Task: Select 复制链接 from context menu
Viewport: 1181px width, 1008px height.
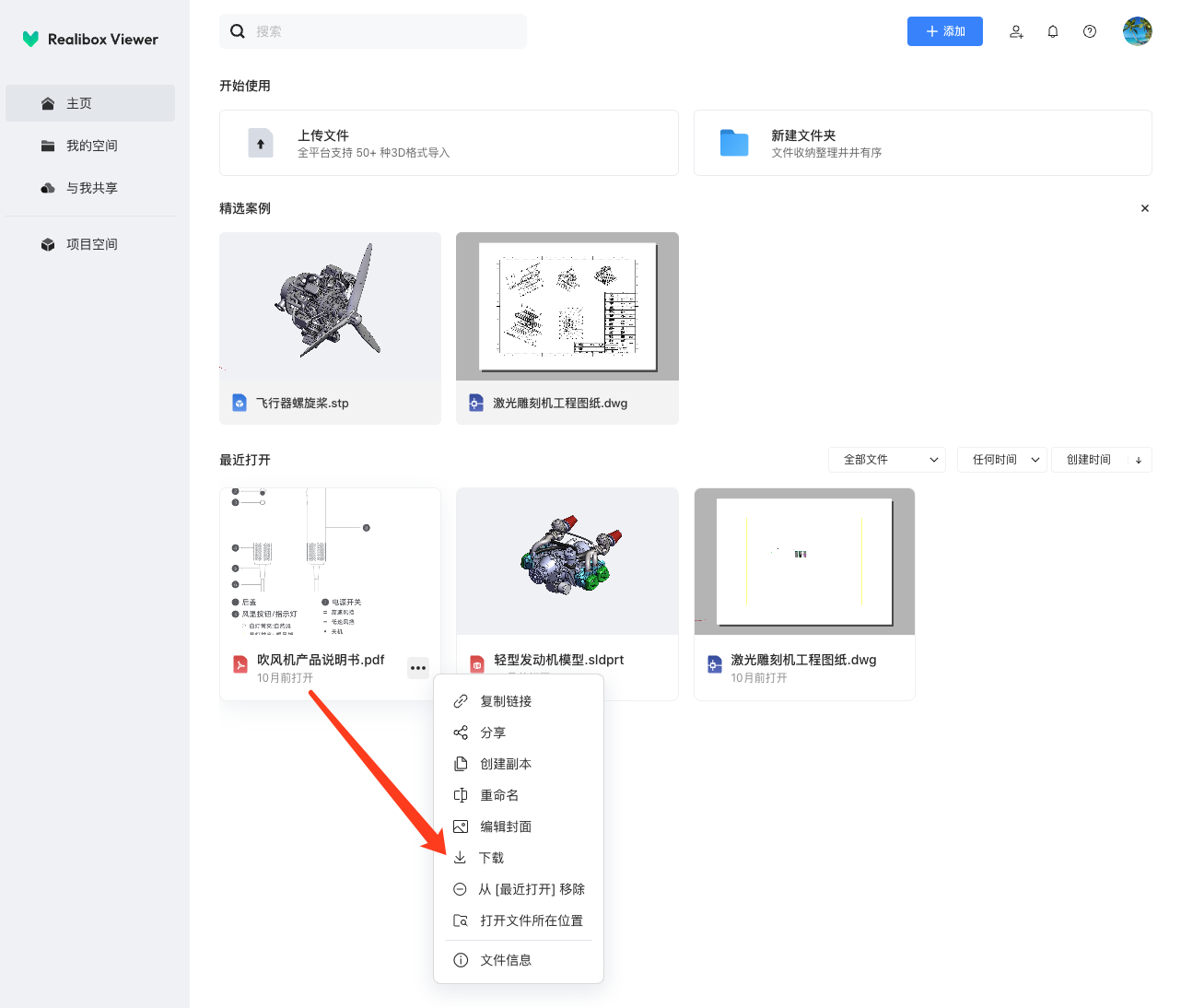Action: tap(519, 701)
